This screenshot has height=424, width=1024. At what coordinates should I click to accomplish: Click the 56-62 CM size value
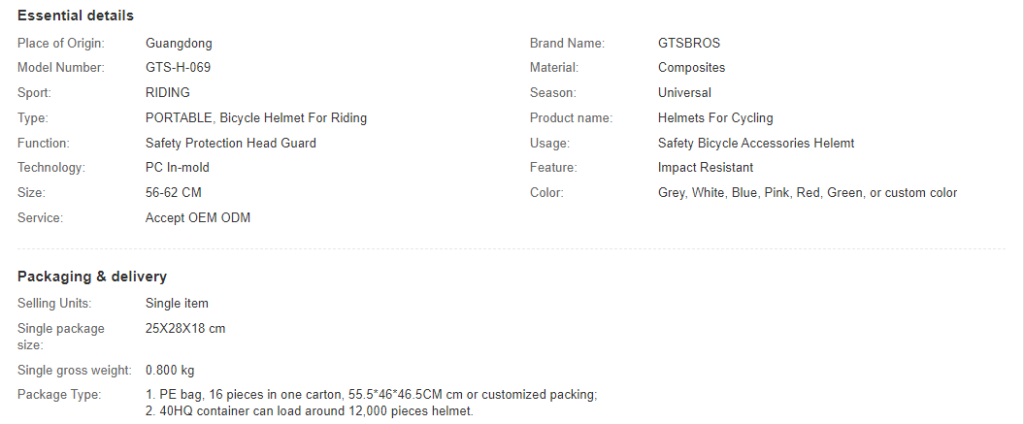(x=173, y=193)
